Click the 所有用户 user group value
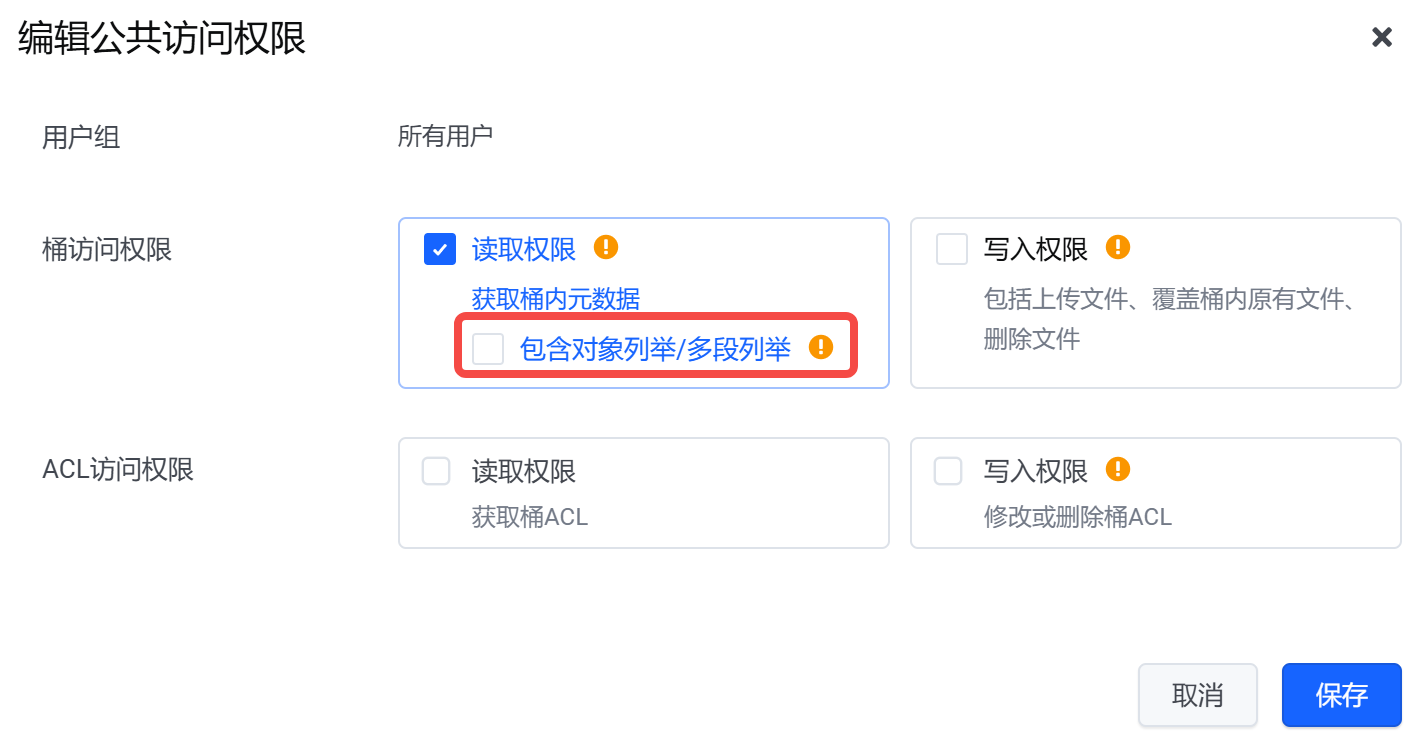The height and width of the screenshot is (740, 1416). click(445, 136)
